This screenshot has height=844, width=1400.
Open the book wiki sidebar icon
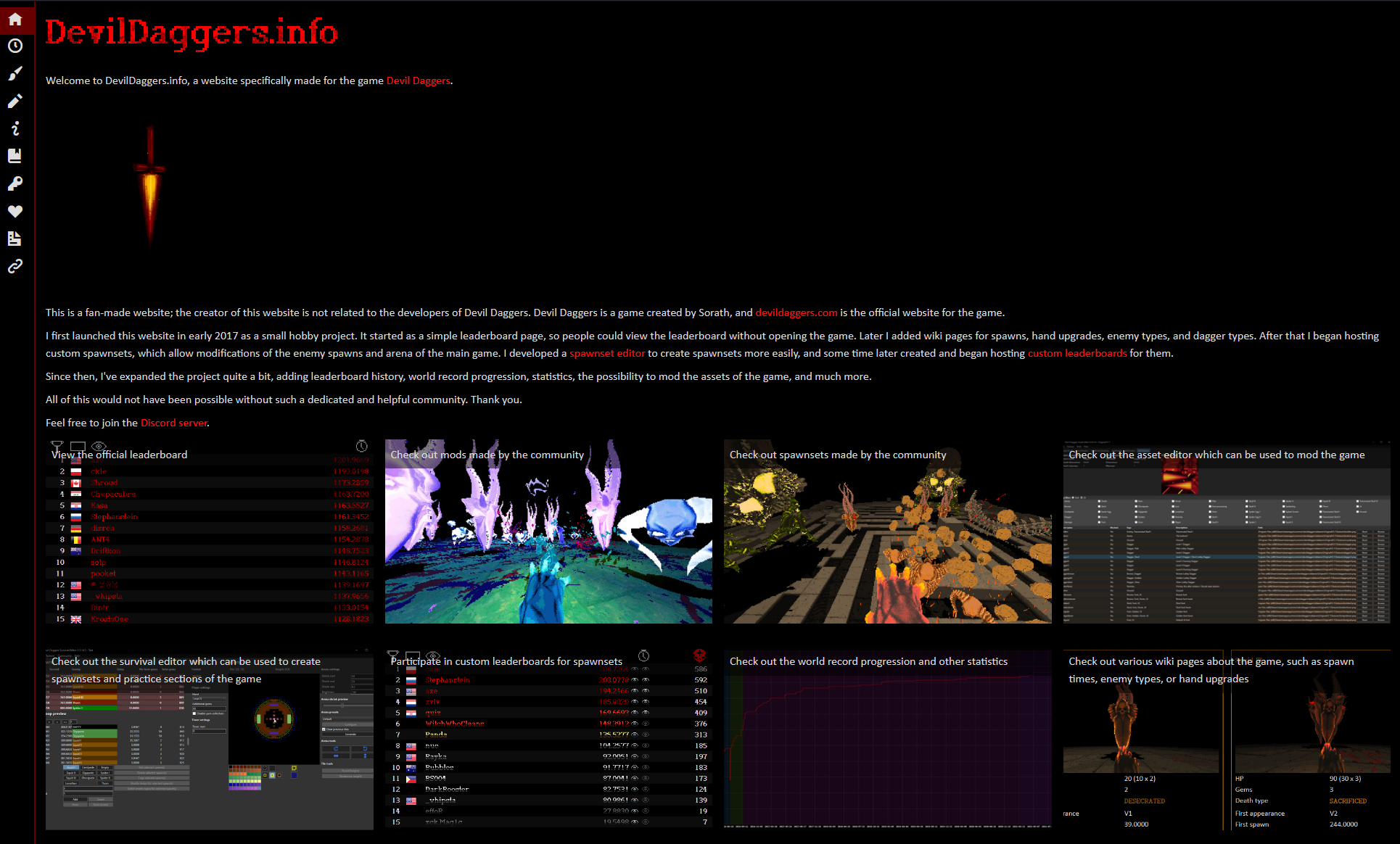coord(15,156)
